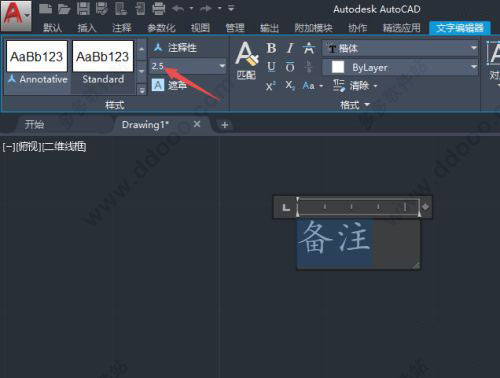Toggle strikethrough text formatting
500x378 pixels.
[x=309, y=48]
